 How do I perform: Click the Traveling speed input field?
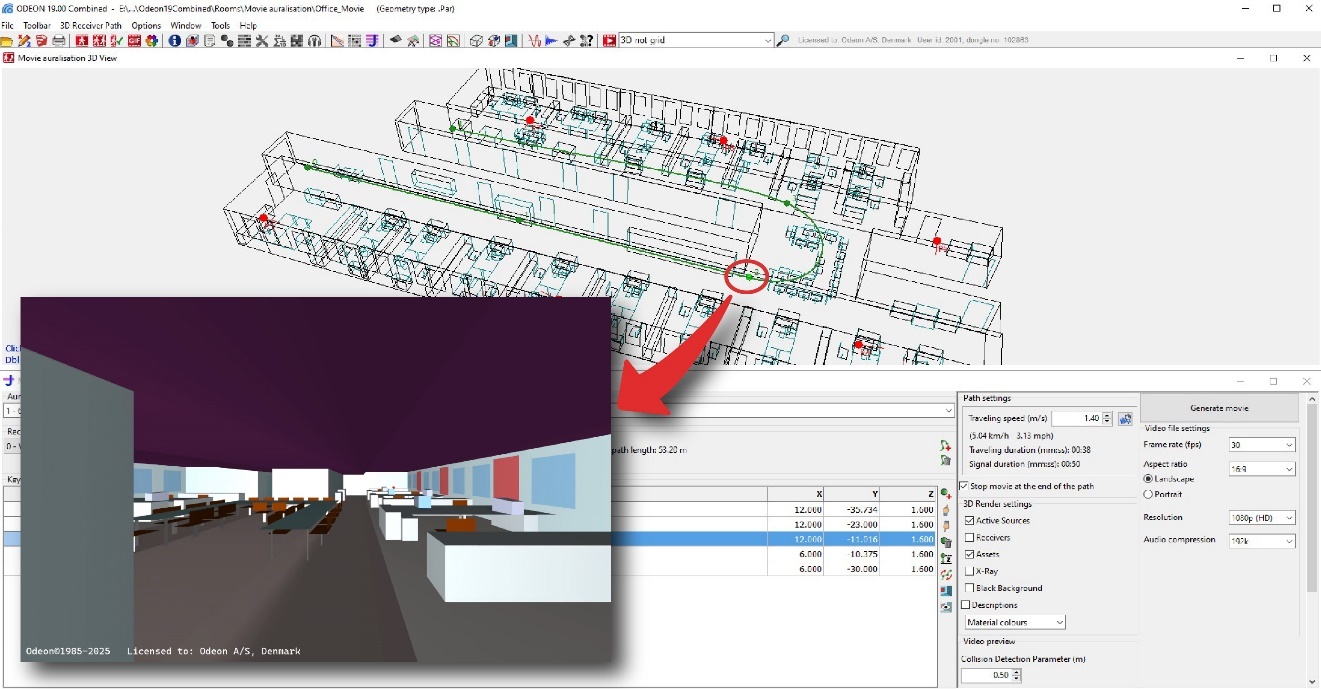click(1076, 419)
